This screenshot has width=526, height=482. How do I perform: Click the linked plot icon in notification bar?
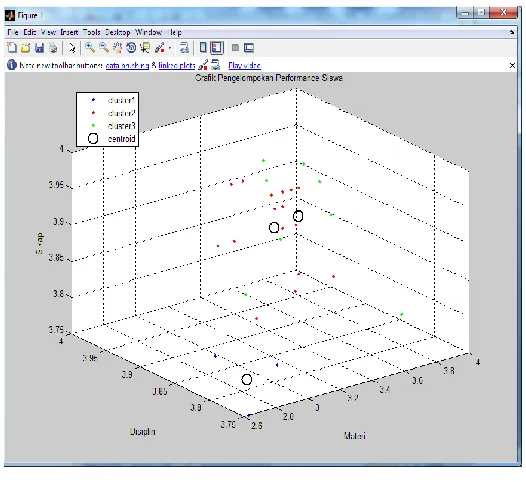click(x=215, y=65)
